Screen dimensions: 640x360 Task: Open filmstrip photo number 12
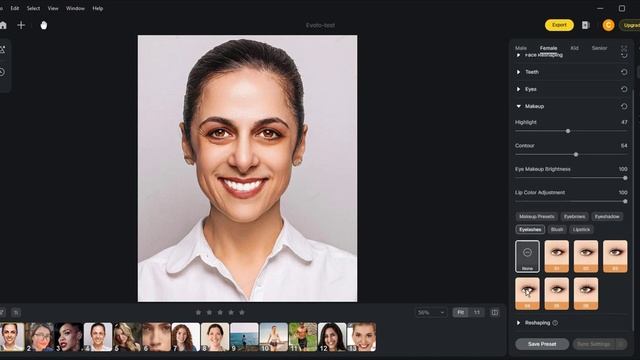332,337
